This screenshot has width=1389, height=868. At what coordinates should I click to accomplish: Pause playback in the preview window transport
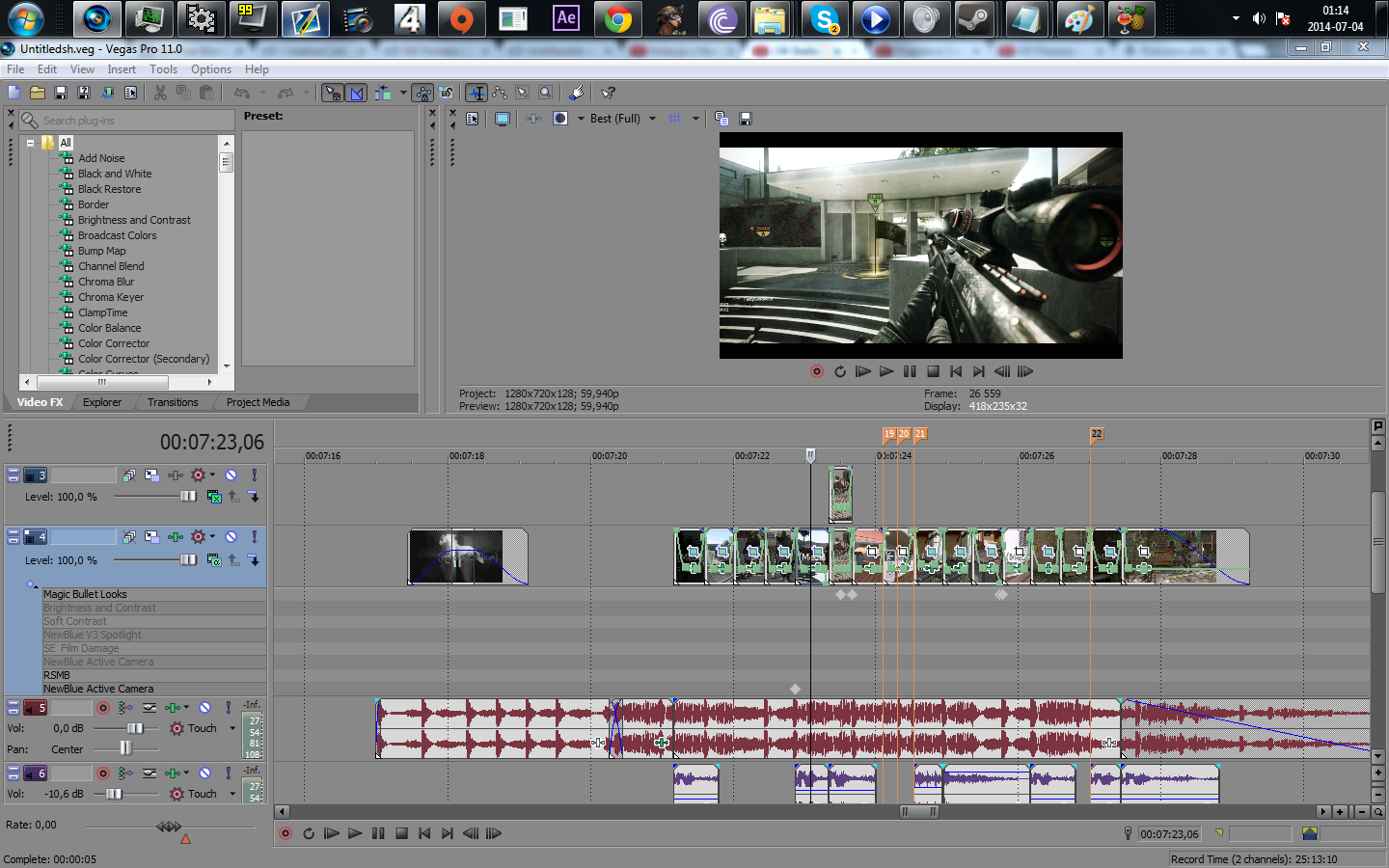point(910,371)
